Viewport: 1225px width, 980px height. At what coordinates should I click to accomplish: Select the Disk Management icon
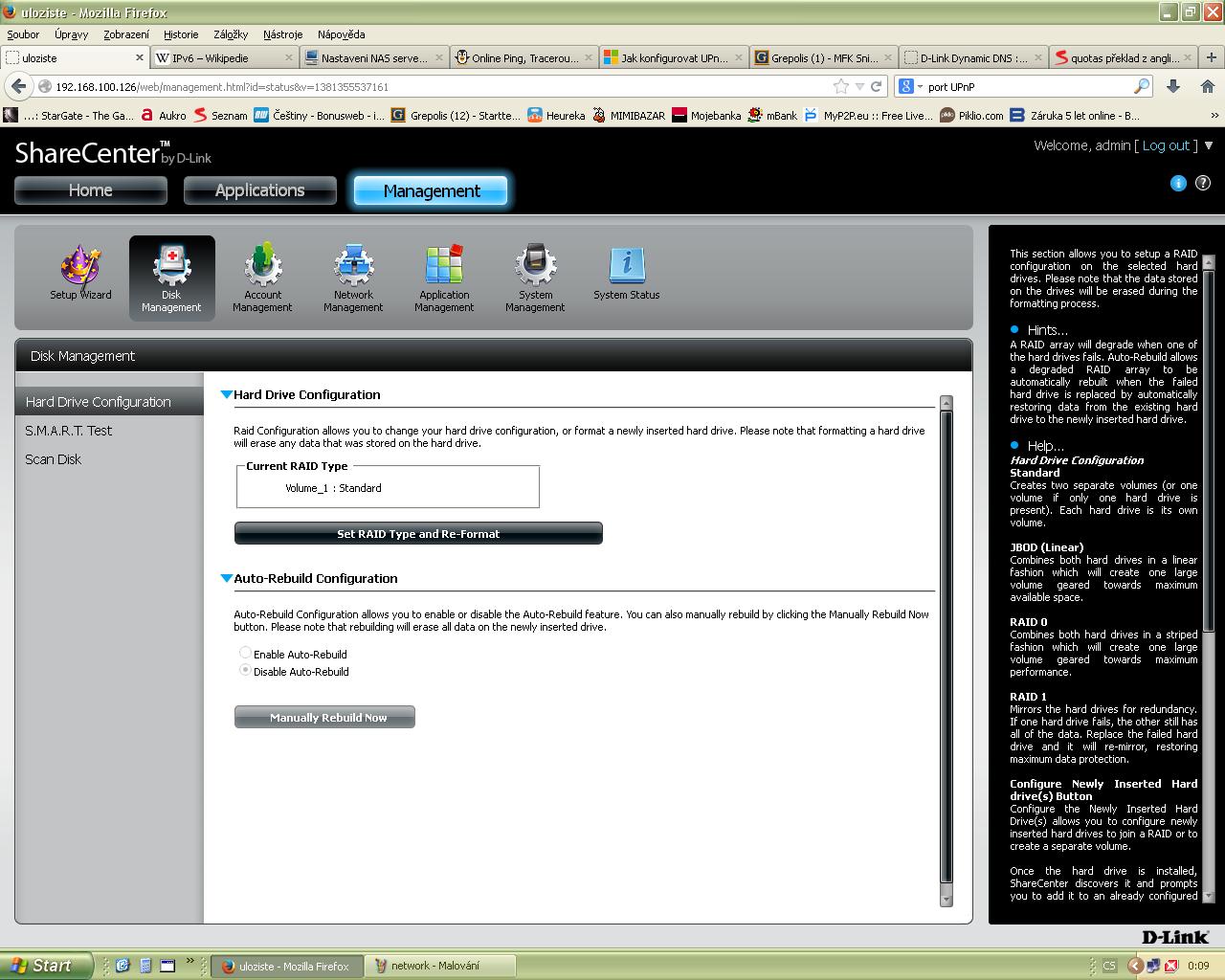tap(171, 278)
